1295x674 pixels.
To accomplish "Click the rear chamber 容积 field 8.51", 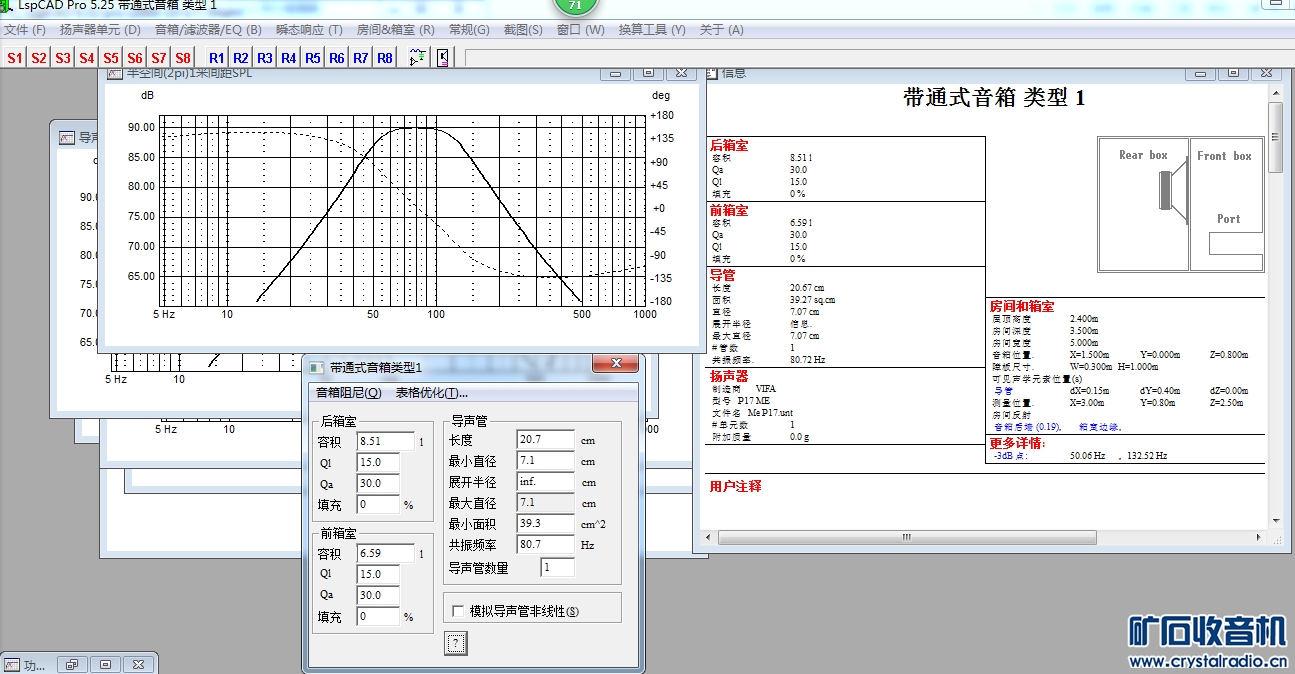I will coord(385,441).
